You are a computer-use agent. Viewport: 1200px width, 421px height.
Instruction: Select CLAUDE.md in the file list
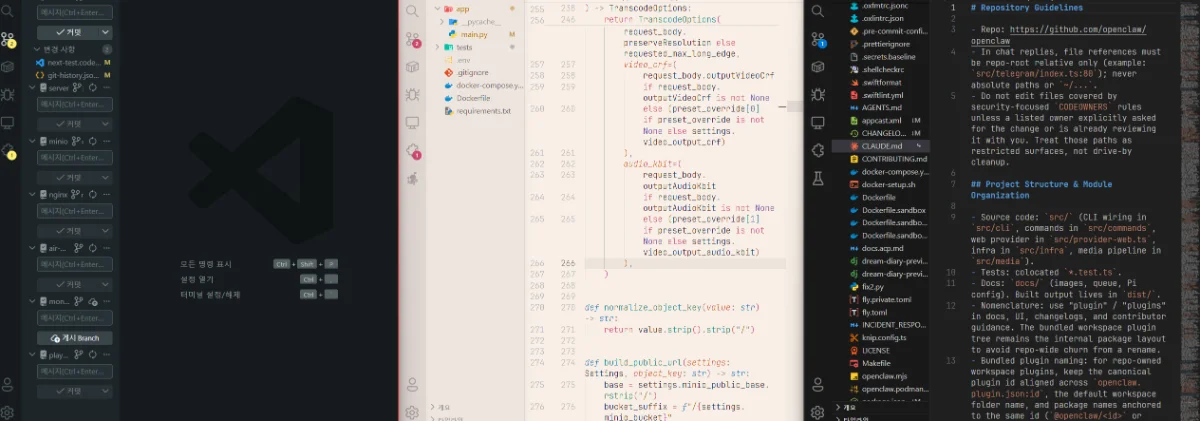pos(881,146)
